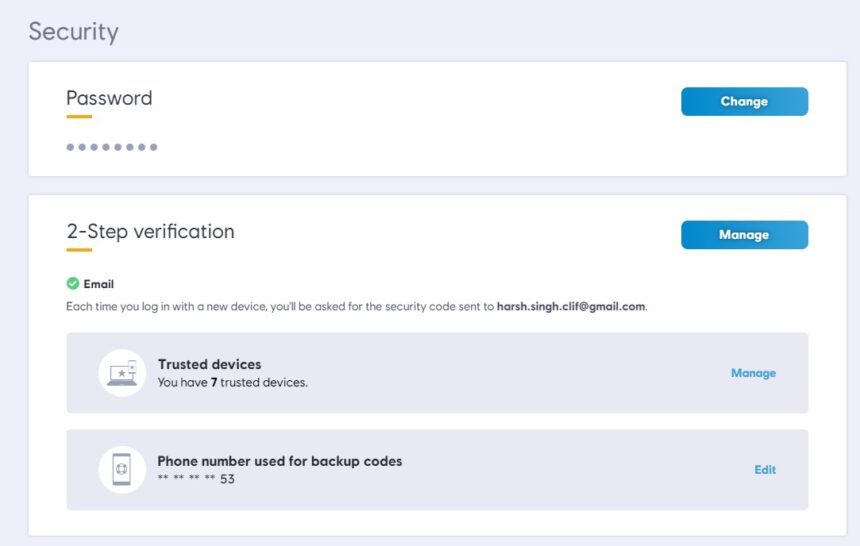Click the yellow underline beneath Password
This screenshot has height=546, width=860.
pos(79,117)
